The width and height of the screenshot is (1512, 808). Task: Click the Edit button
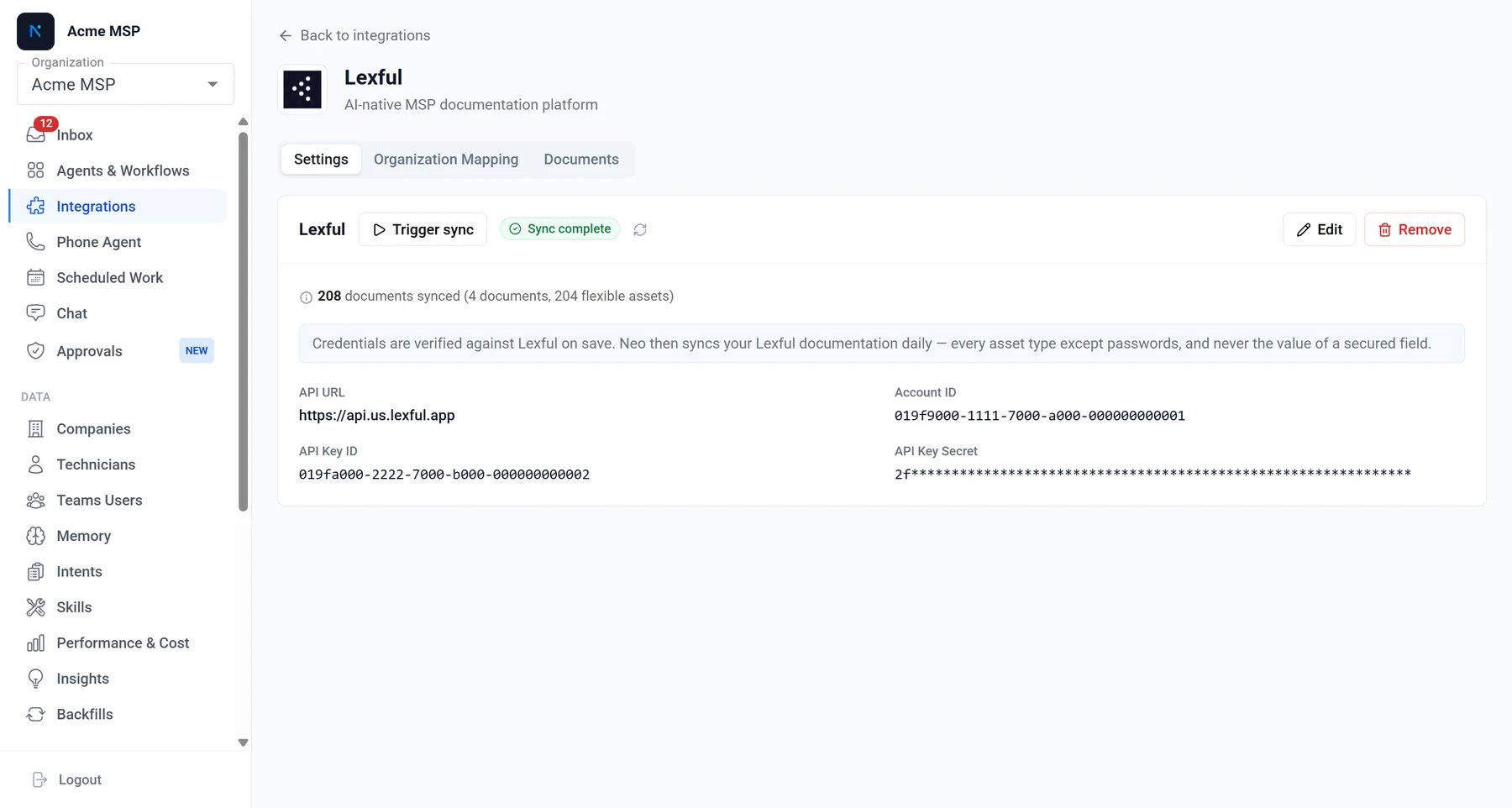pos(1319,229)
